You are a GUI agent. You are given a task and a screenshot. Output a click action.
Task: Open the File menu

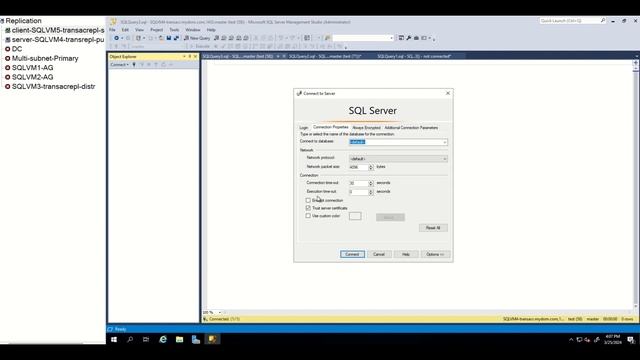click(x=112, y=30)
